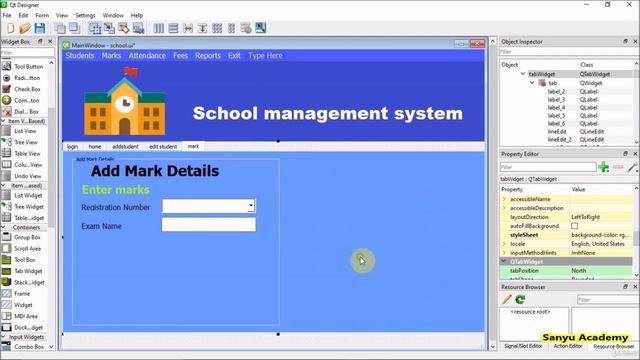Select the Edit Tab Order mode icon
This screenshot has height=360, width=640.
[x=138, y=28]
